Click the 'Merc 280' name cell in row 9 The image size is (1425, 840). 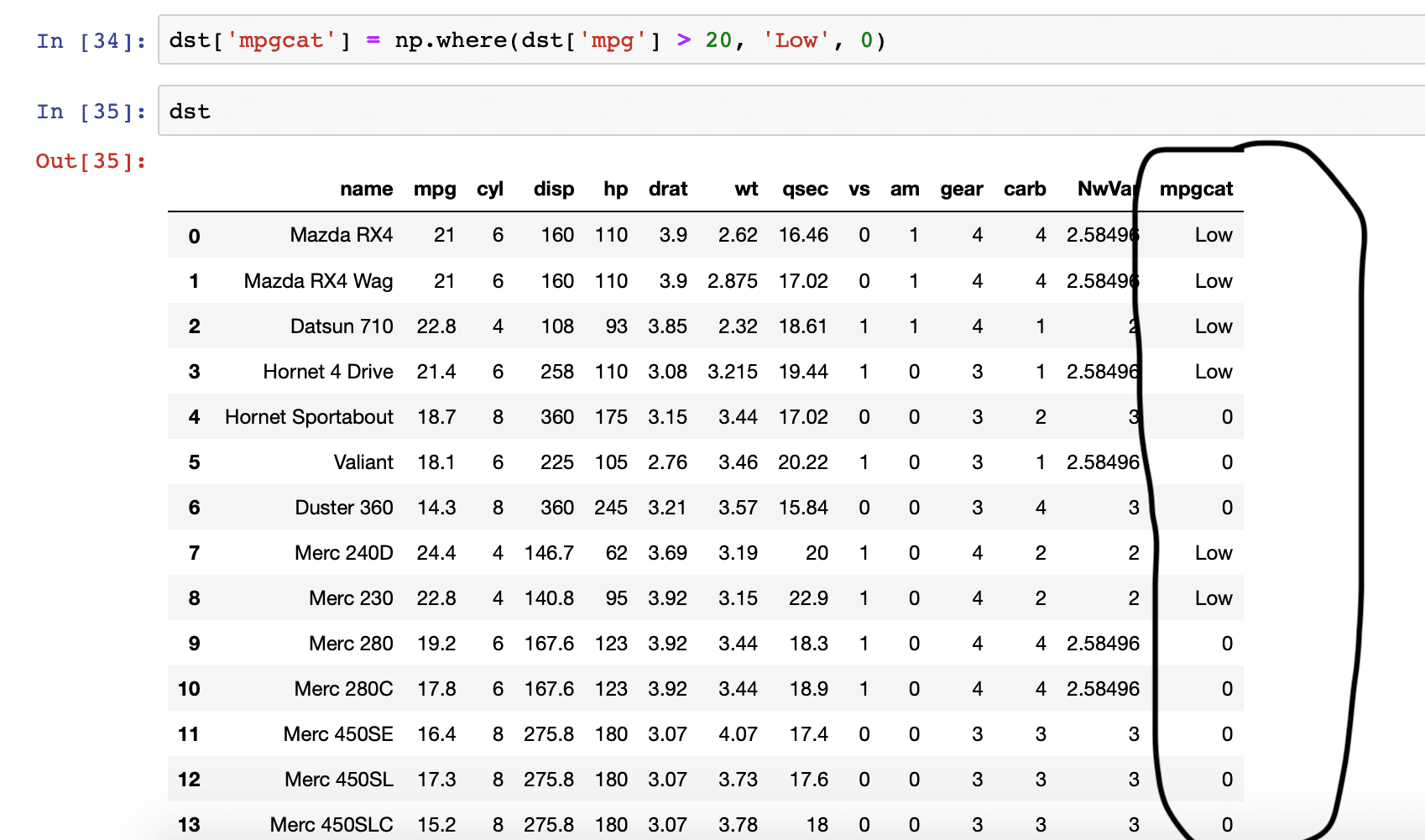coord(351,644)
